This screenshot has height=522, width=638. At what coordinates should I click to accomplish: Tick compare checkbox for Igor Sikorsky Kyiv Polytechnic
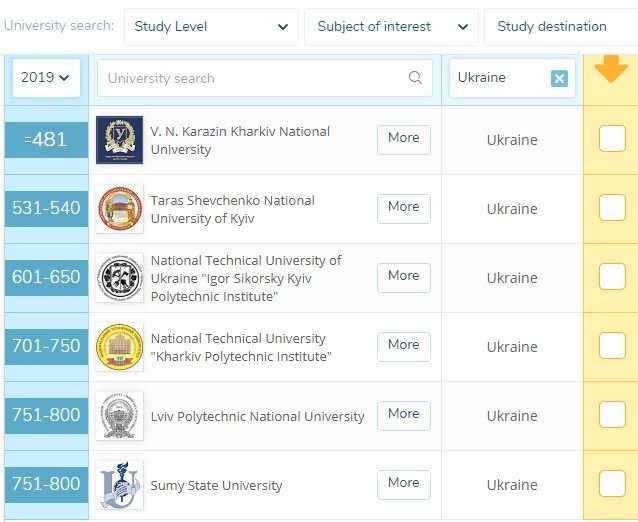612,276
